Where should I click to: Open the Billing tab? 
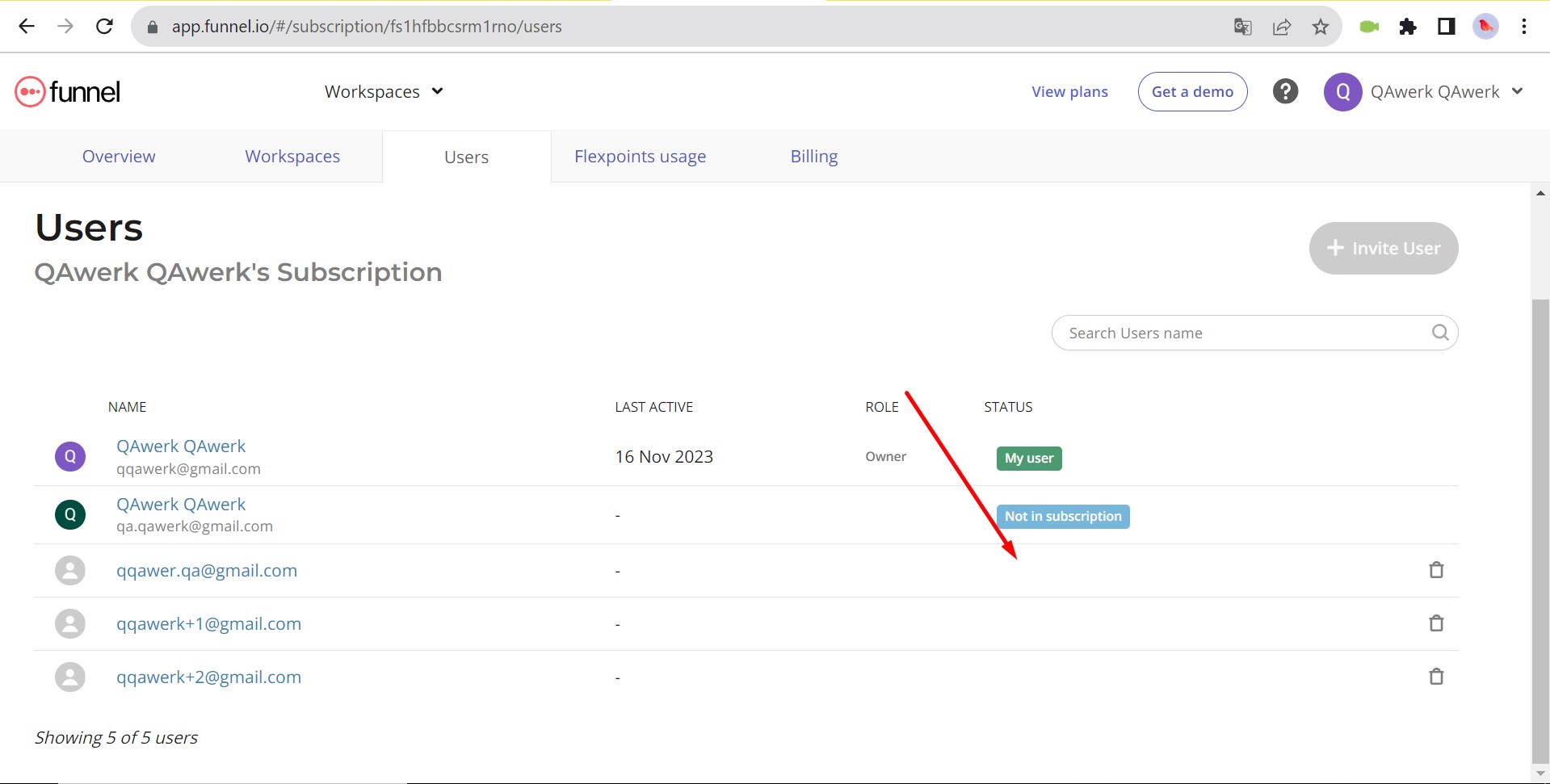click(x=813, y=157)
